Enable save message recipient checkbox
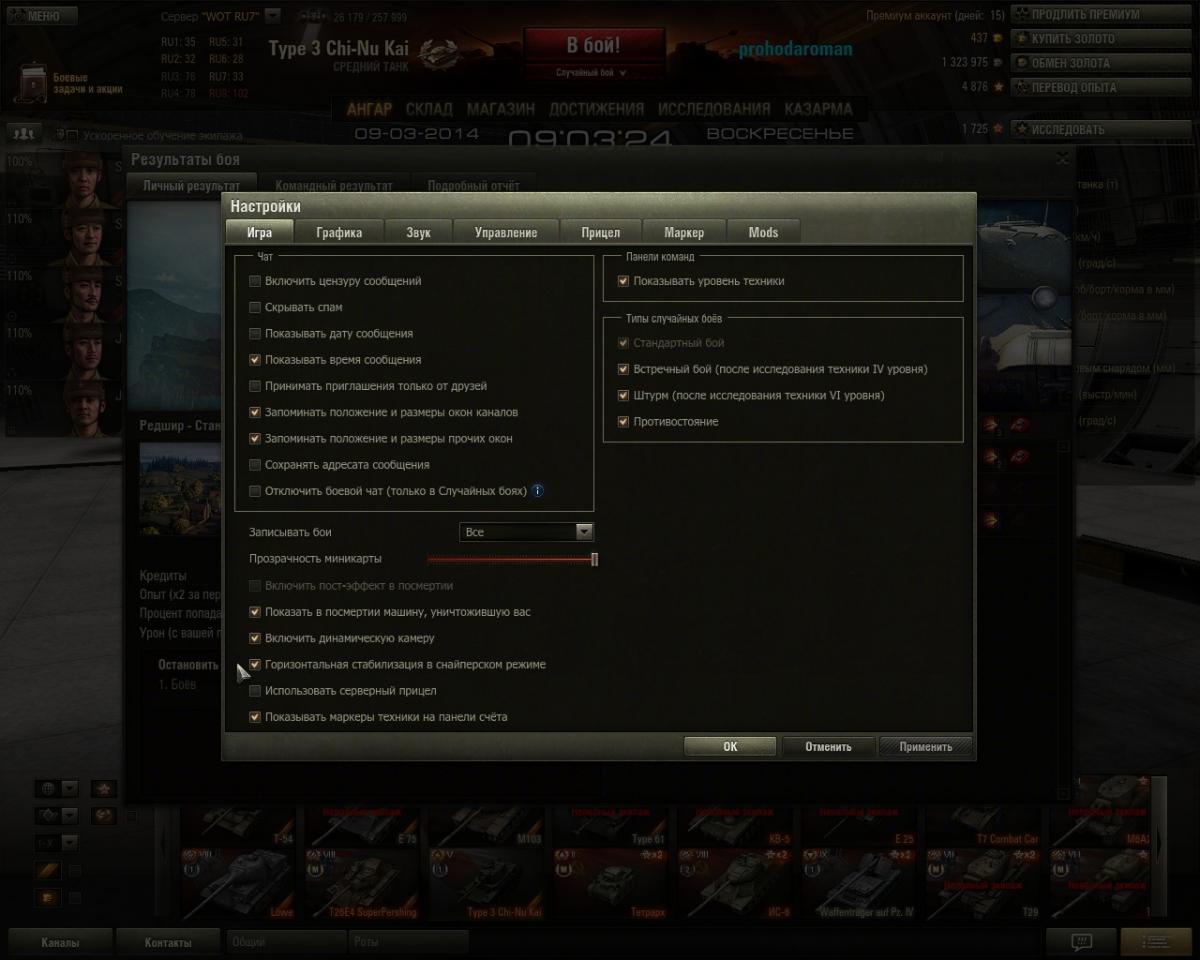1200x960 pixels. [x=255, y=465]
